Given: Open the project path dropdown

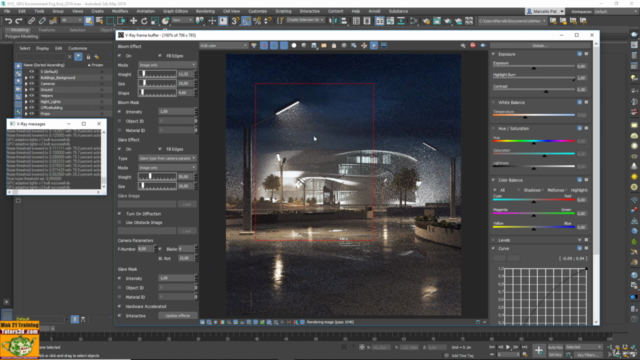Looking at the screenshot, I should pyautogui.click(x=512, y=21).
